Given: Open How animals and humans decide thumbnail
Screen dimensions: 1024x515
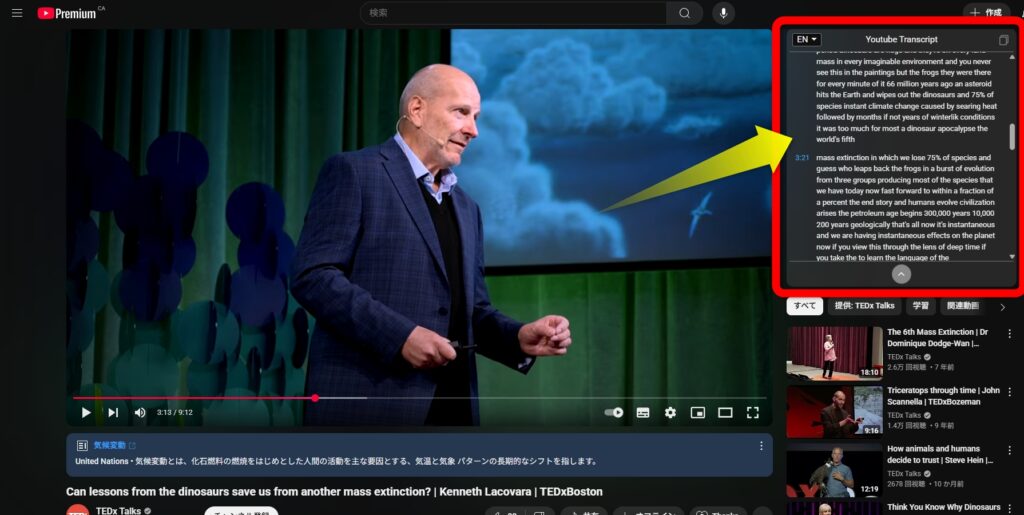Looking at the screenshot, I should pyautogui.click(x=835, y=470).
